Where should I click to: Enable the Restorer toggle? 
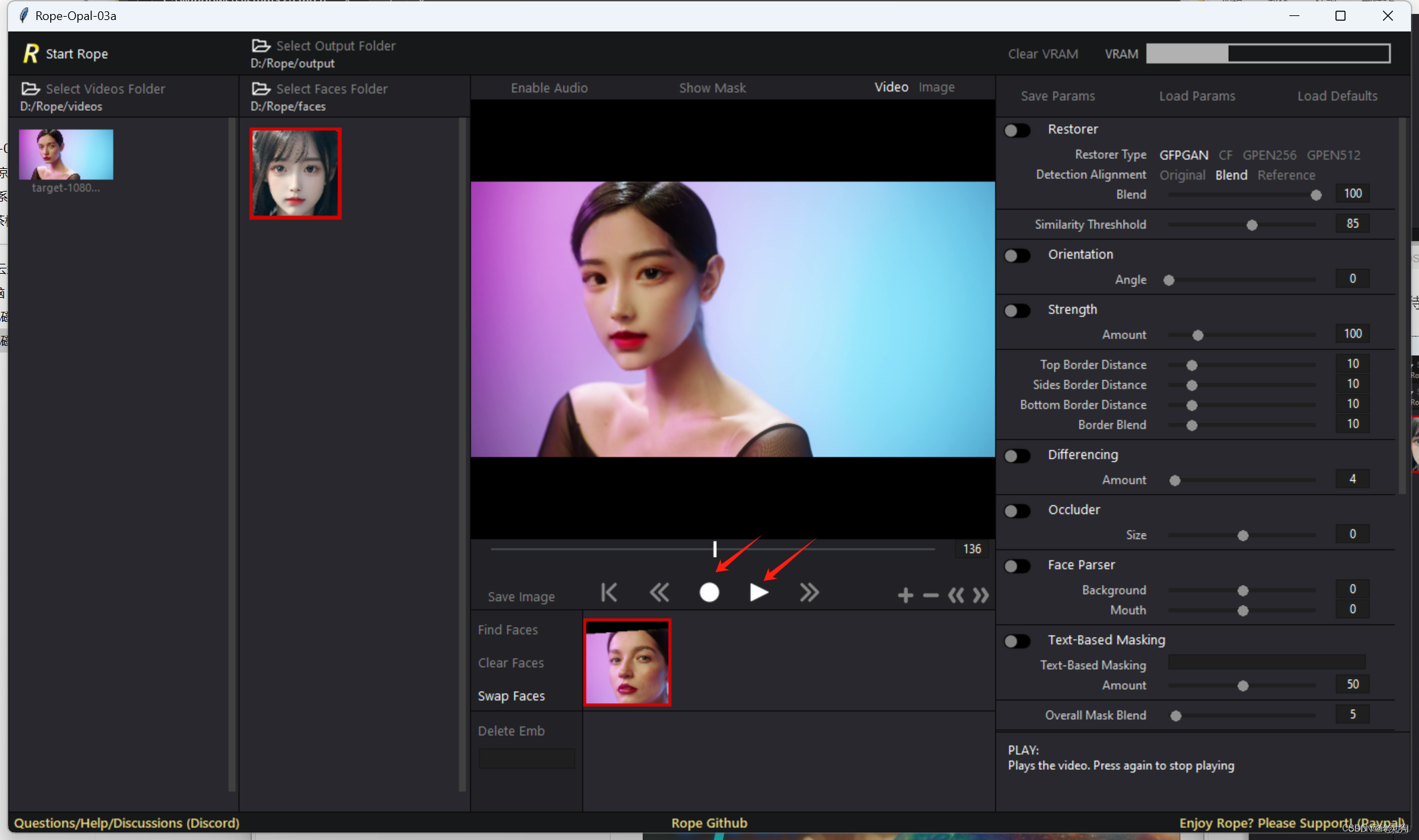point(1017,130)
